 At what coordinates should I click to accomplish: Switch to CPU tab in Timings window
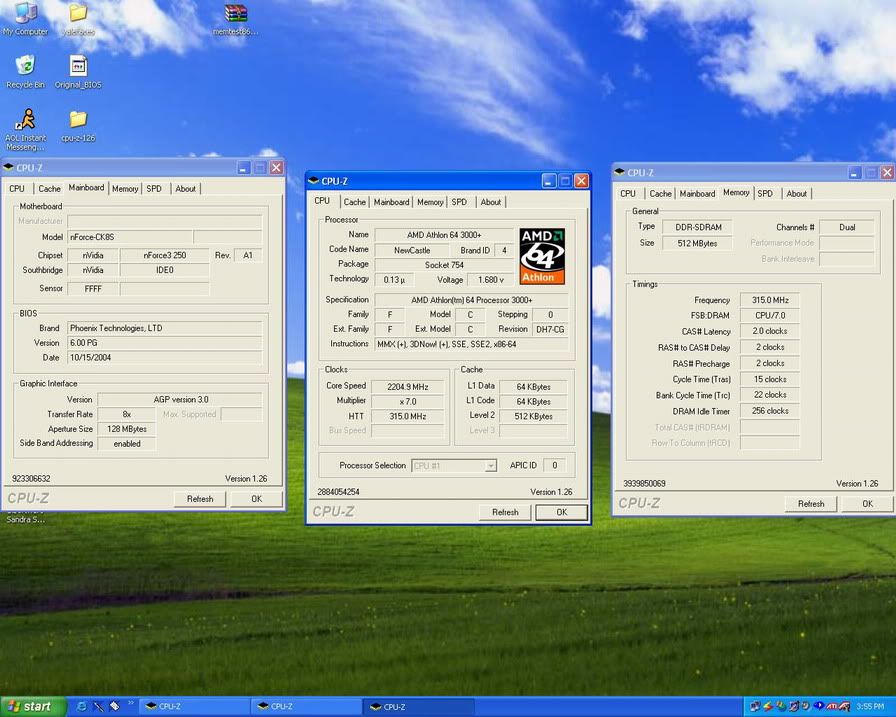point(628,194)
